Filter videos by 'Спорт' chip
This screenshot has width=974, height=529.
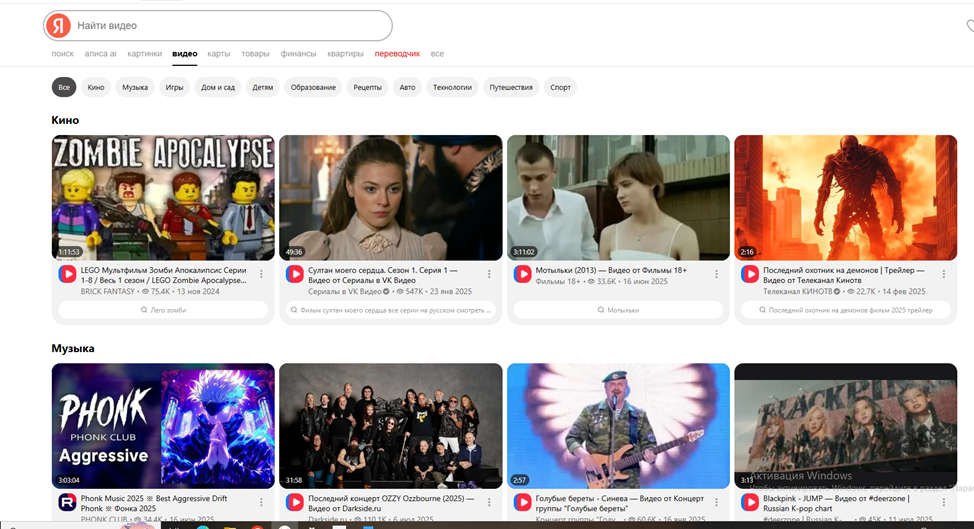(x=560, y=88)
